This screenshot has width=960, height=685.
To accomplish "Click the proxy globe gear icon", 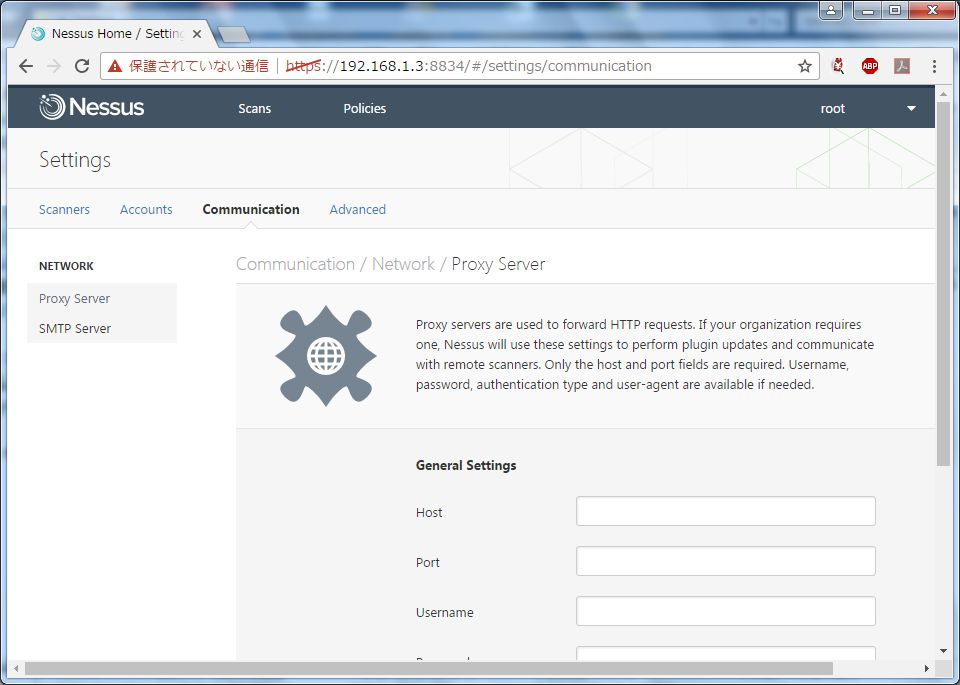I will point(326,356).
